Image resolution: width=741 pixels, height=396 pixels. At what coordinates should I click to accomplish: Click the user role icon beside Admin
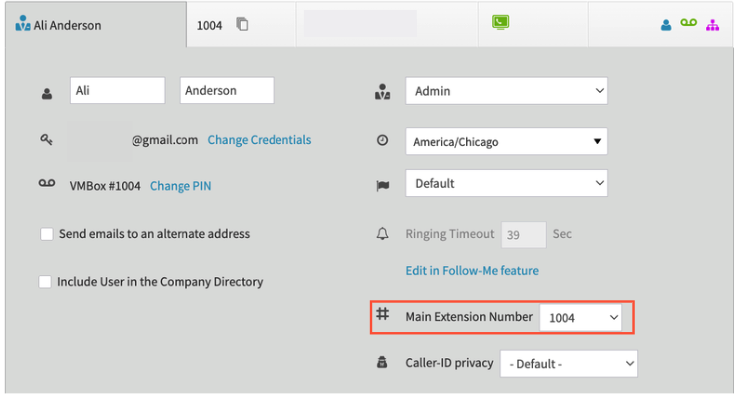382,92
